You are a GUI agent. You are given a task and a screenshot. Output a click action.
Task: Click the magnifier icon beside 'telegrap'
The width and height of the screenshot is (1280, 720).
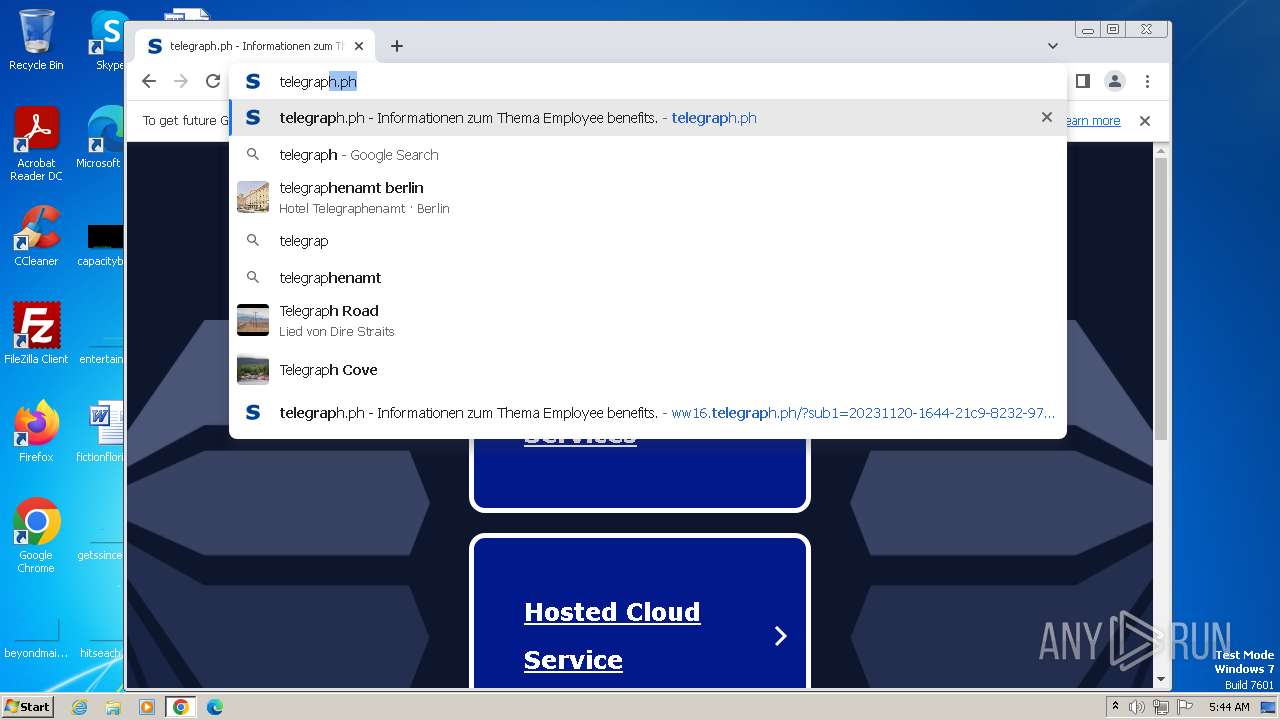(x=253, y=241)
